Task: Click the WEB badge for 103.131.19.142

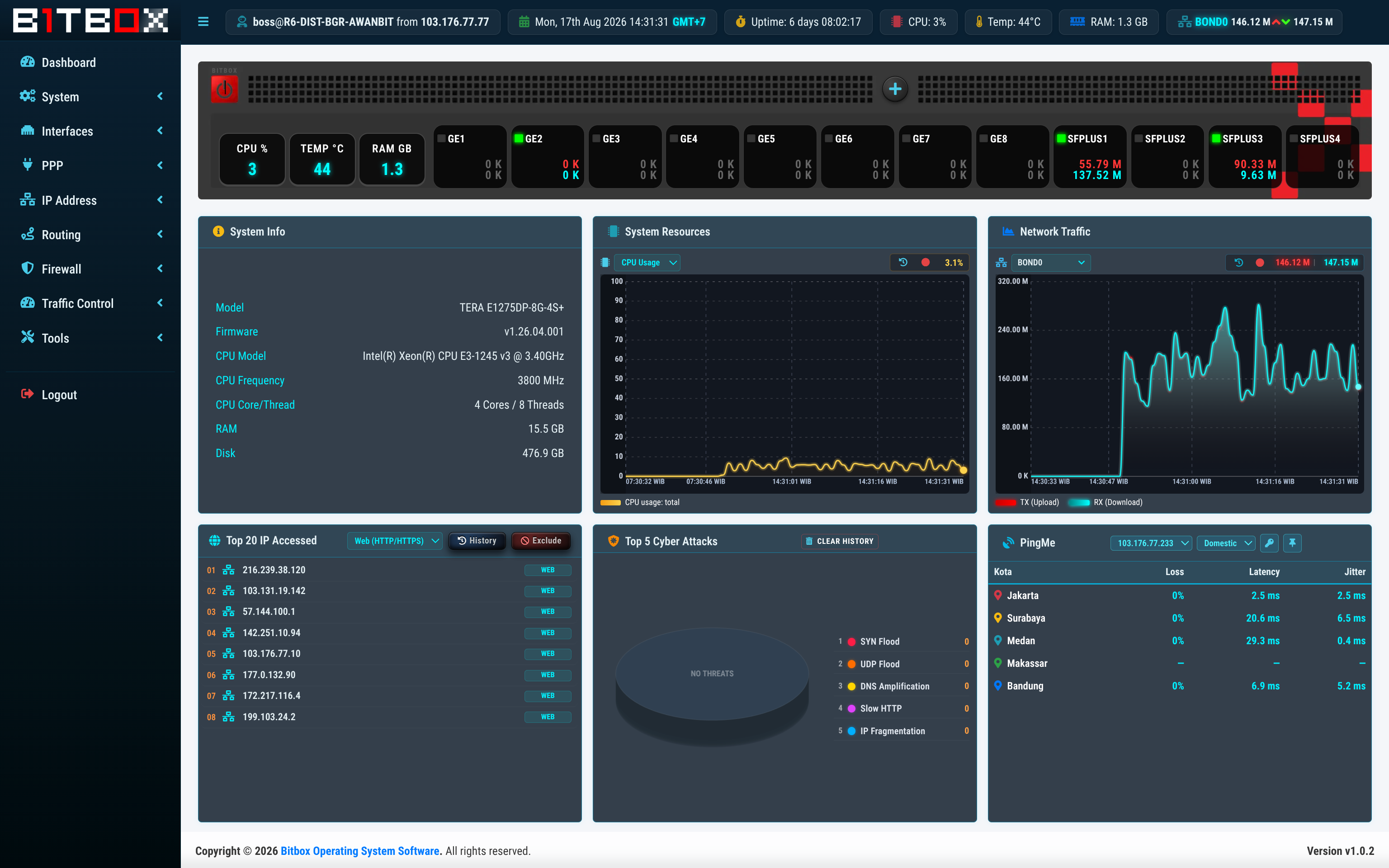Action: [x=548, y=591]
